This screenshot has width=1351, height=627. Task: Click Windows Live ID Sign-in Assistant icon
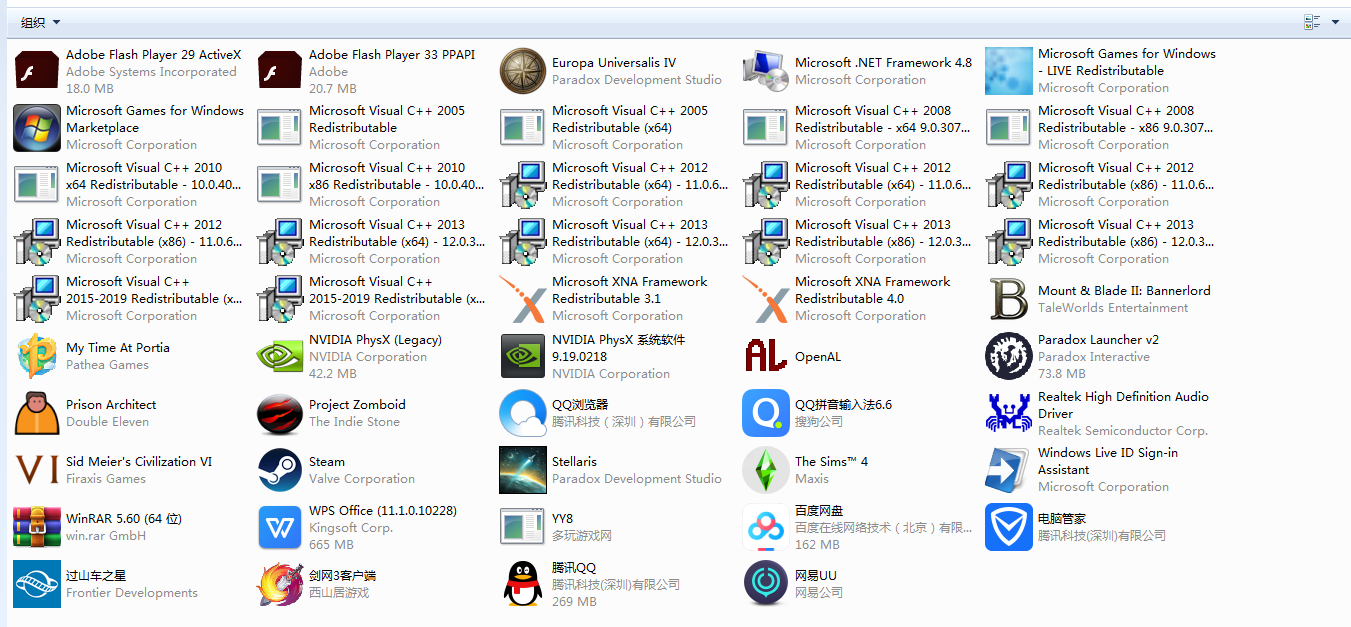pos(1009,470)
